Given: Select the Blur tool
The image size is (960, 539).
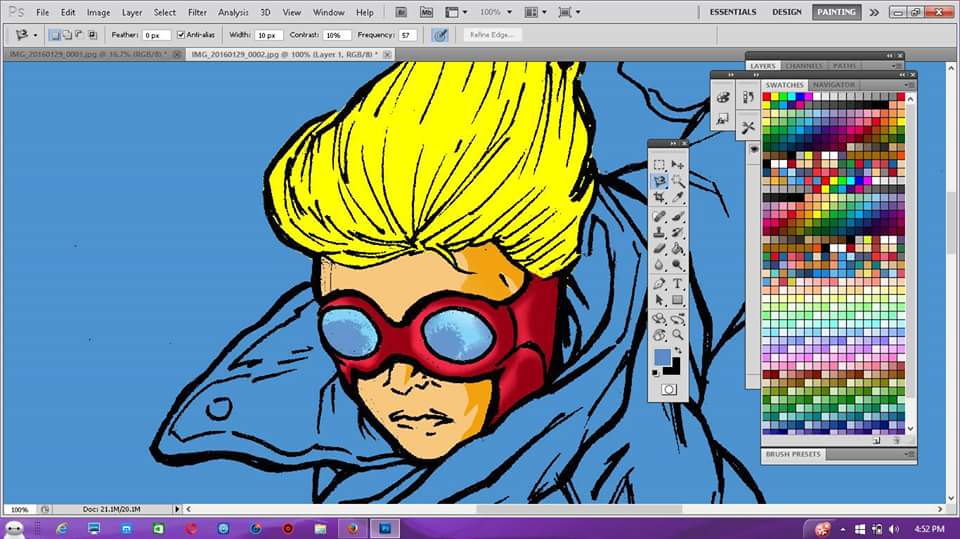Looking at the screenshot, I should (659, 265).
